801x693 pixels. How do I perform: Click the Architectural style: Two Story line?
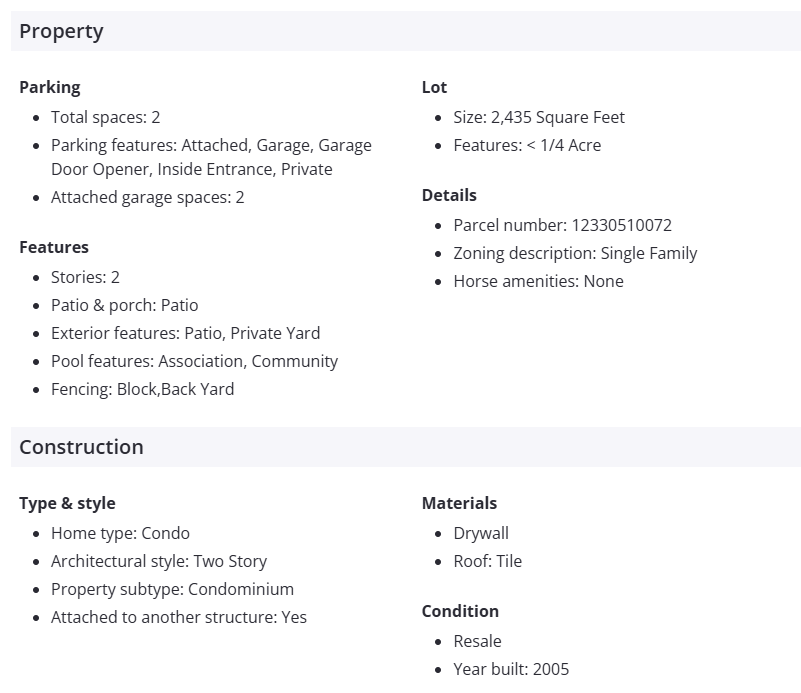[159, 561]
